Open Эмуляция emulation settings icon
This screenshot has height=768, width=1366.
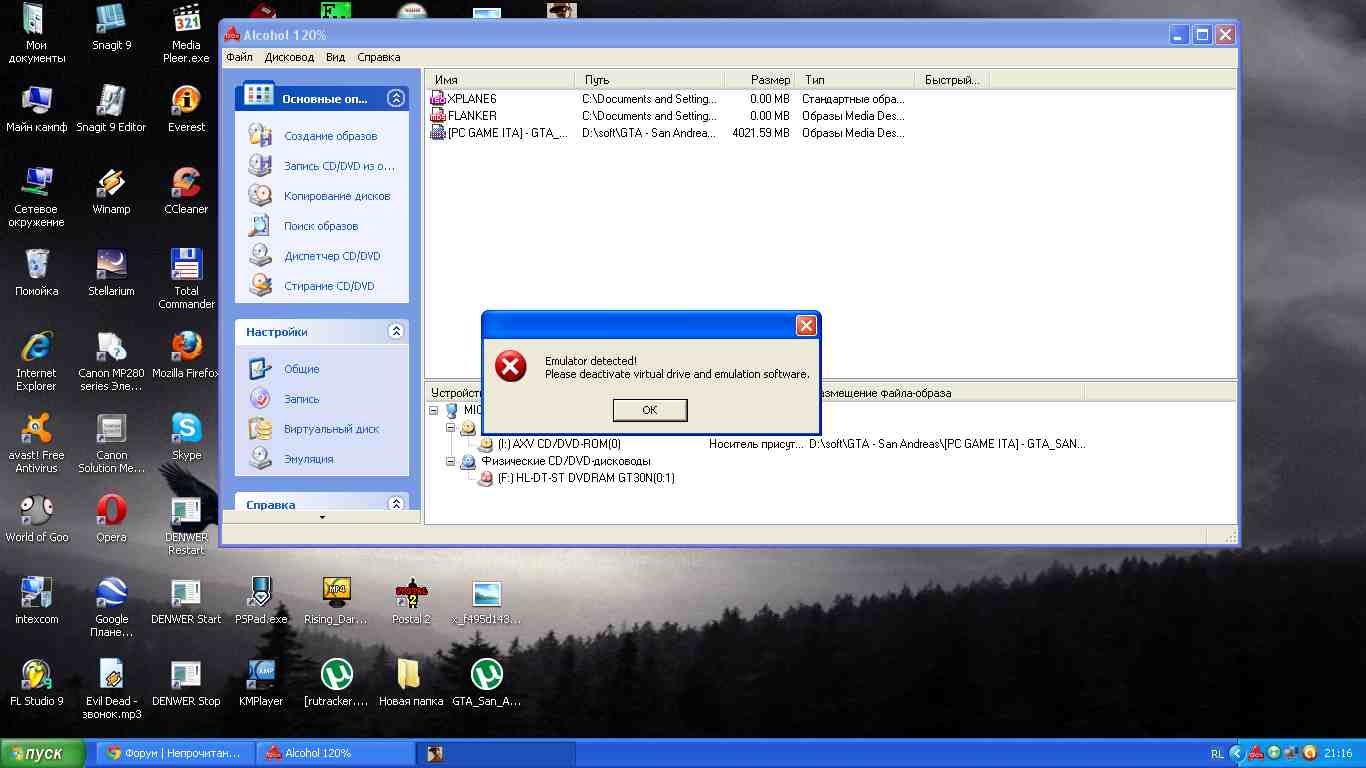(x=260, y=459)
